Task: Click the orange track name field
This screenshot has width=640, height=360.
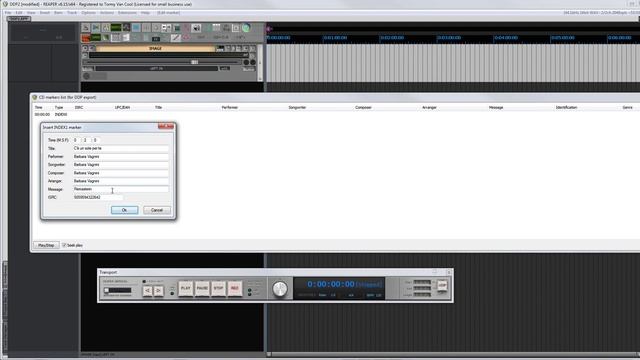Action: [155, 49]
